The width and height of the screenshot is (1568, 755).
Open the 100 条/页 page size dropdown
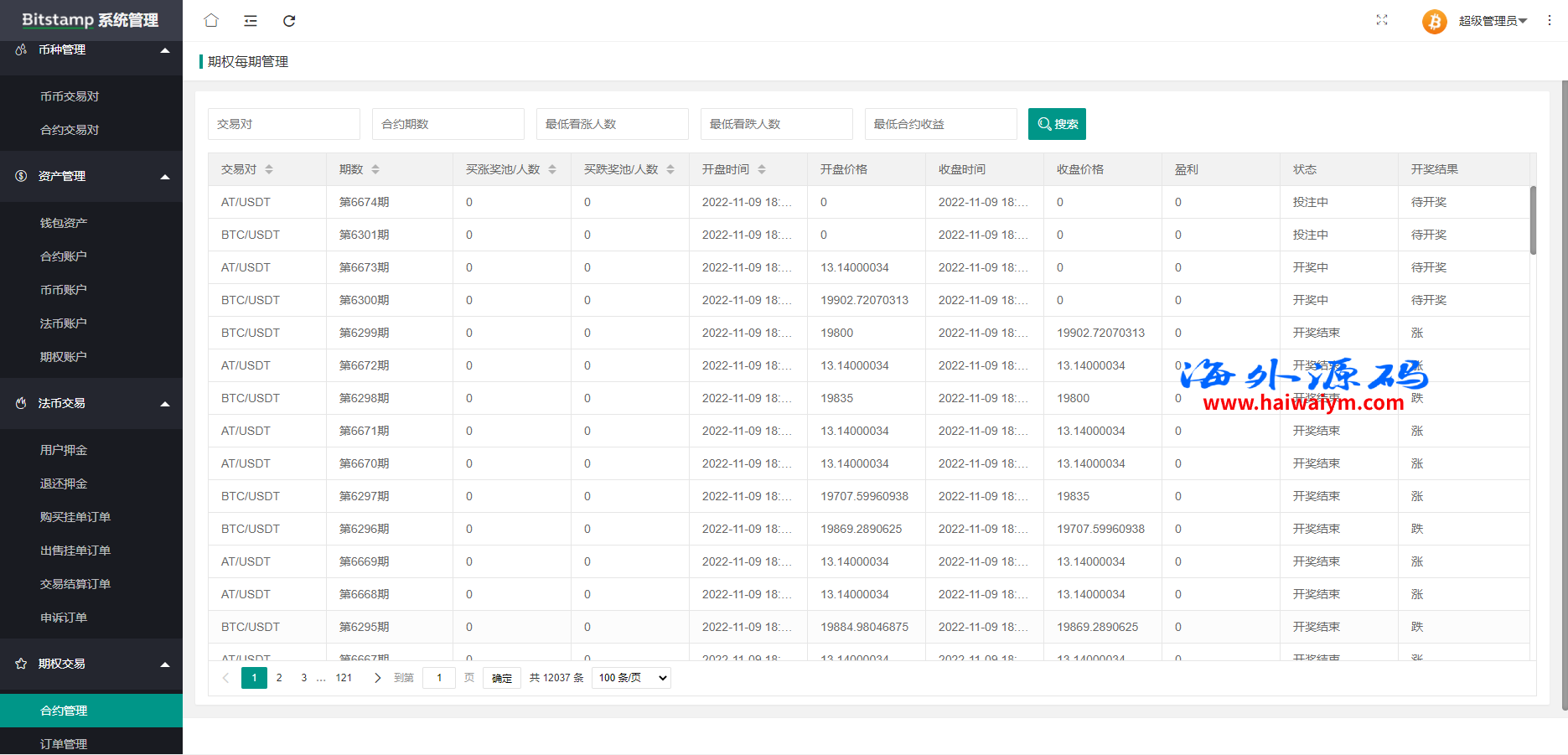[631, 678]
